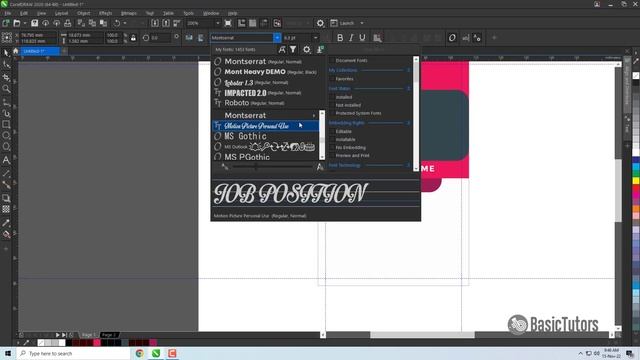The image size is (640, 360).
Task: Open font list options gear icon
Action: tap(307, 49)
